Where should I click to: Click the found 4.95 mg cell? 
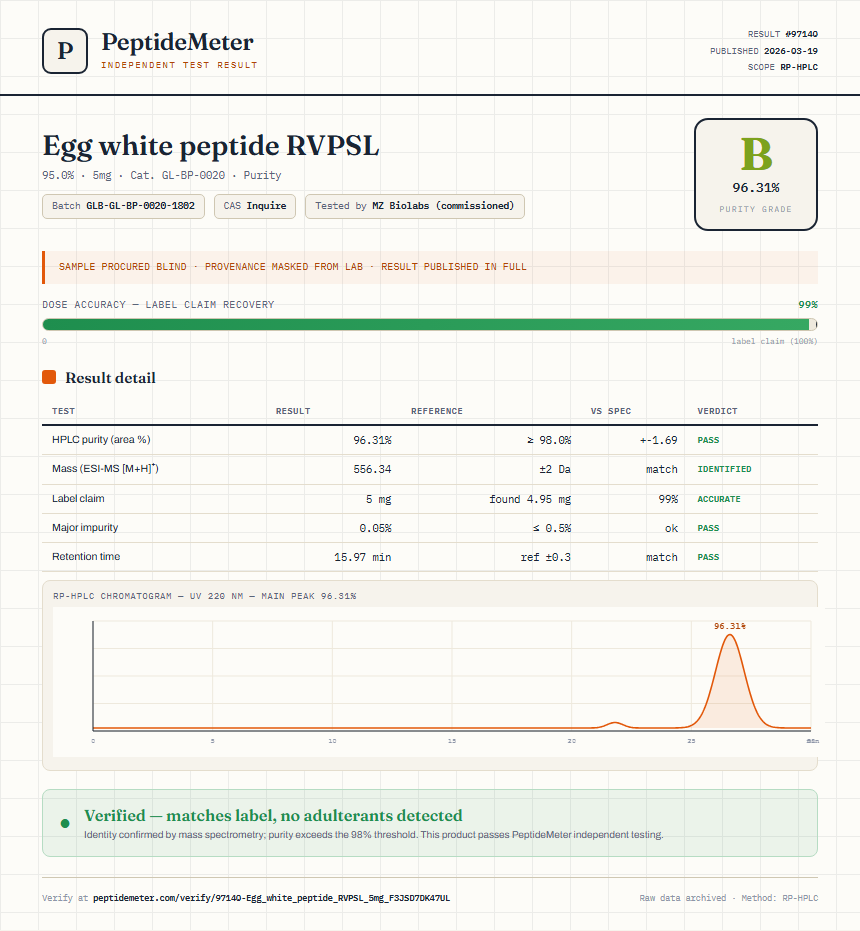click(530, 499)
